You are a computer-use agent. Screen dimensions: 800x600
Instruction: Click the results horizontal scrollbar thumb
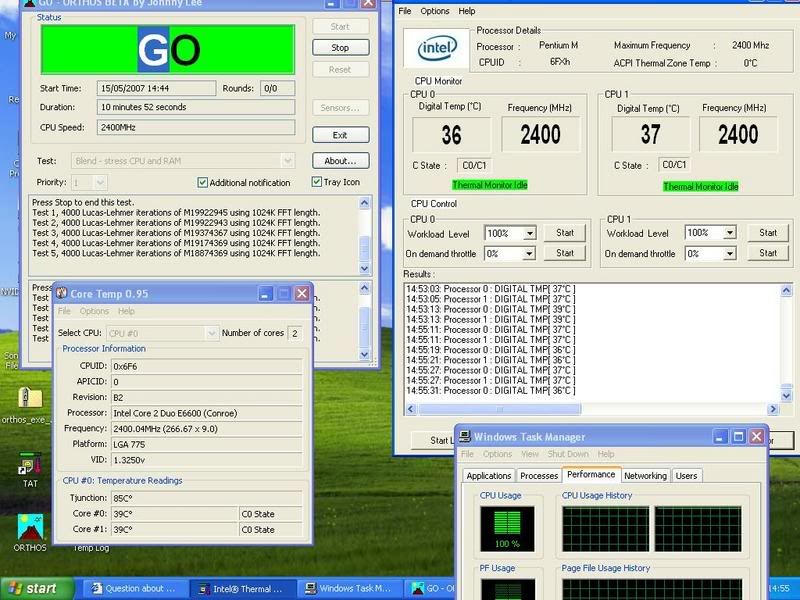[x=499, y=409]
